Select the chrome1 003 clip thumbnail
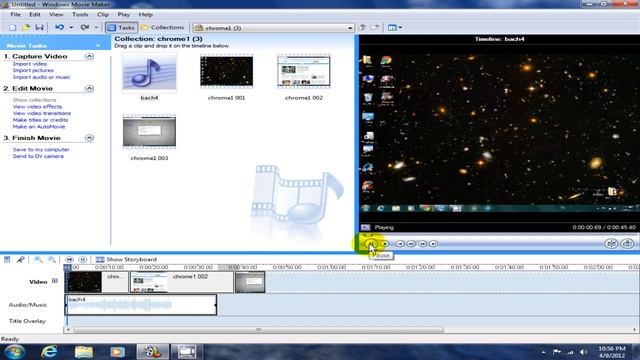 tap(149, 132)
